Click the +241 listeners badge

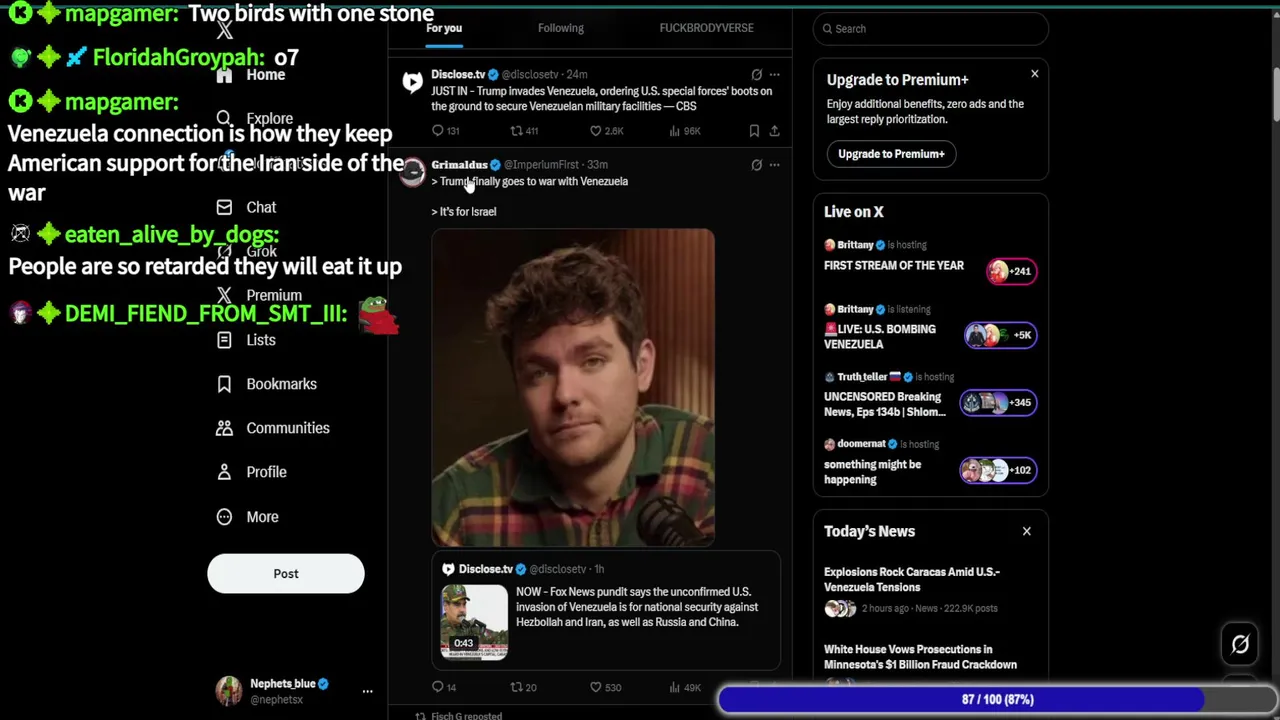click(1011, 271)
